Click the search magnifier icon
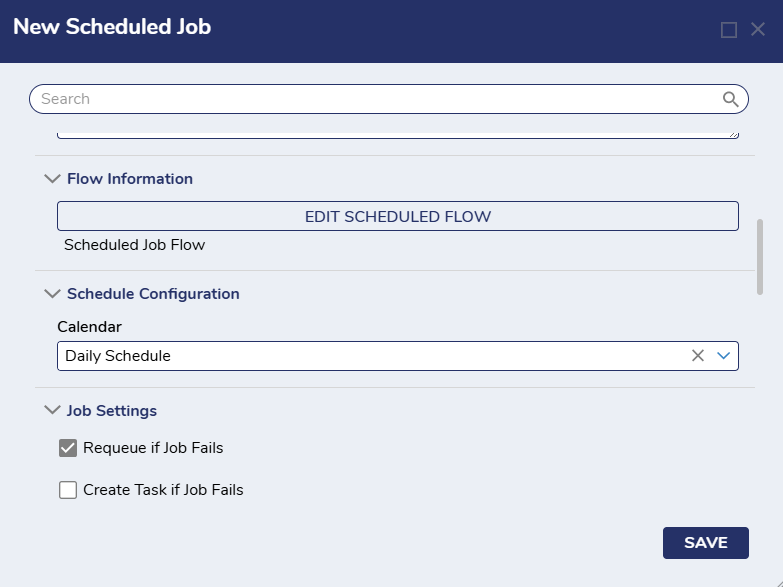The width and height of the screenshot is (783, 587). pos(731,99)
